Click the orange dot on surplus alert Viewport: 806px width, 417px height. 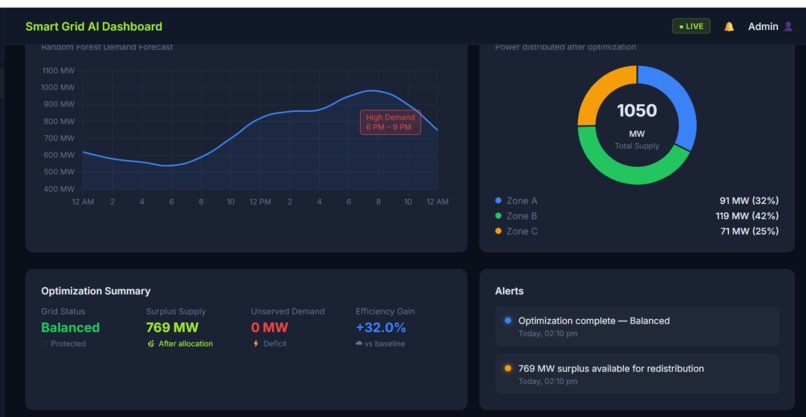pos(508,369)
